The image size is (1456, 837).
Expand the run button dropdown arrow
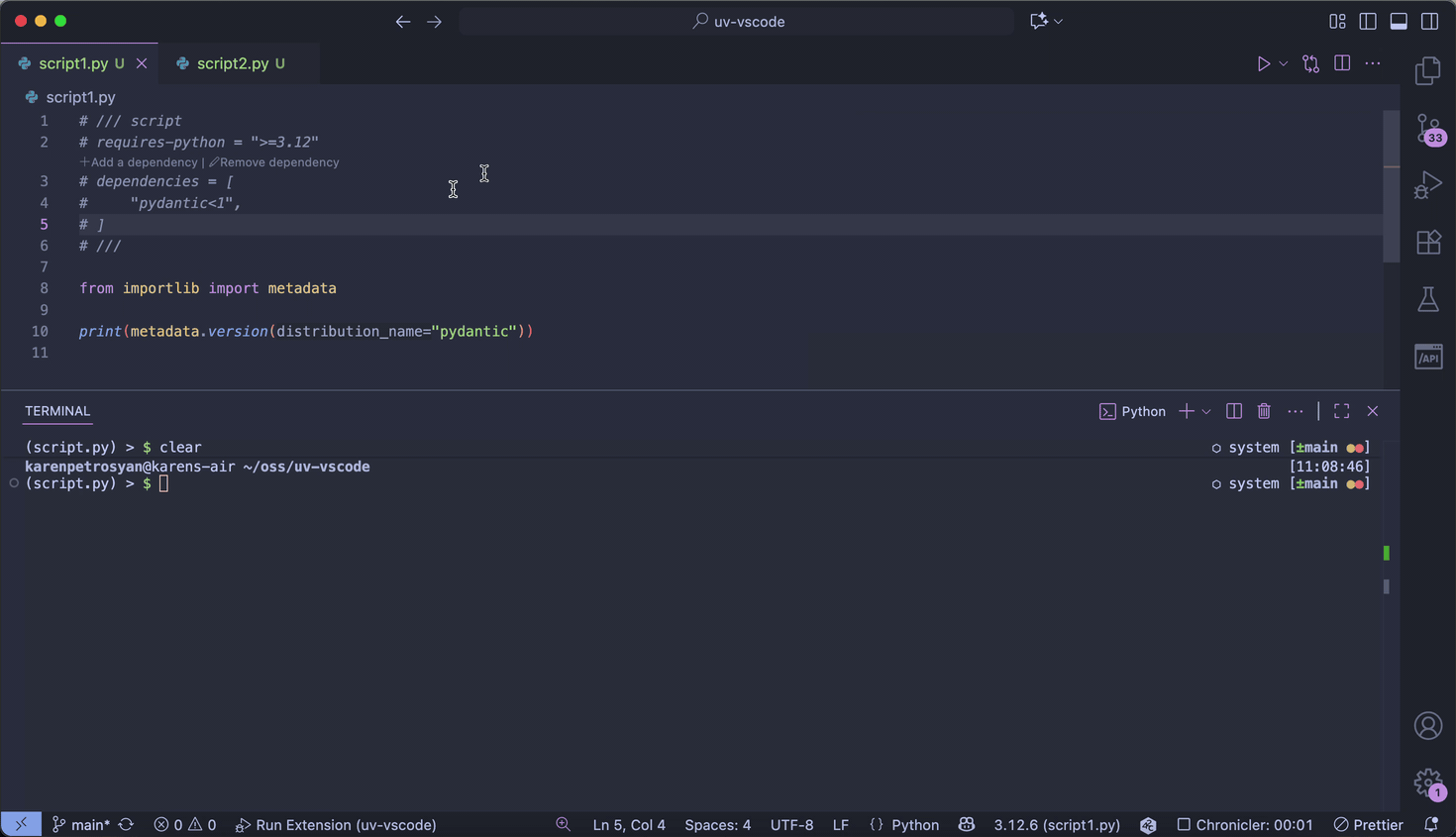click(1284, 63)
